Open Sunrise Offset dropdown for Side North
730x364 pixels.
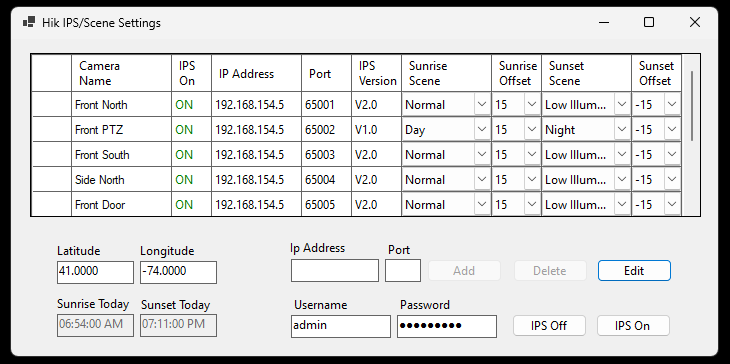[x=532, y=179]
